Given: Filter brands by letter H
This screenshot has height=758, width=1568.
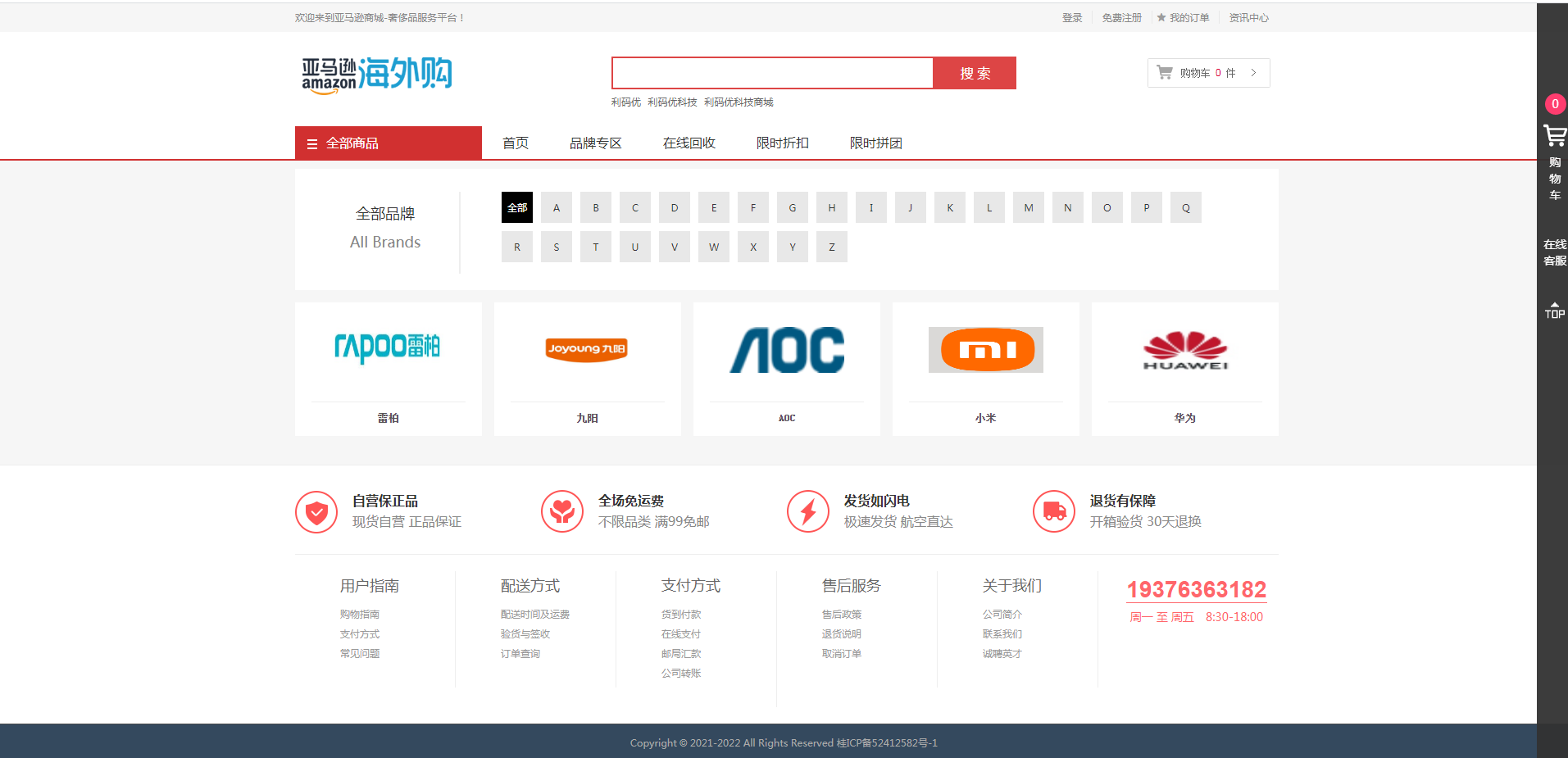Looking at the screenshot, I should (832, 207).
